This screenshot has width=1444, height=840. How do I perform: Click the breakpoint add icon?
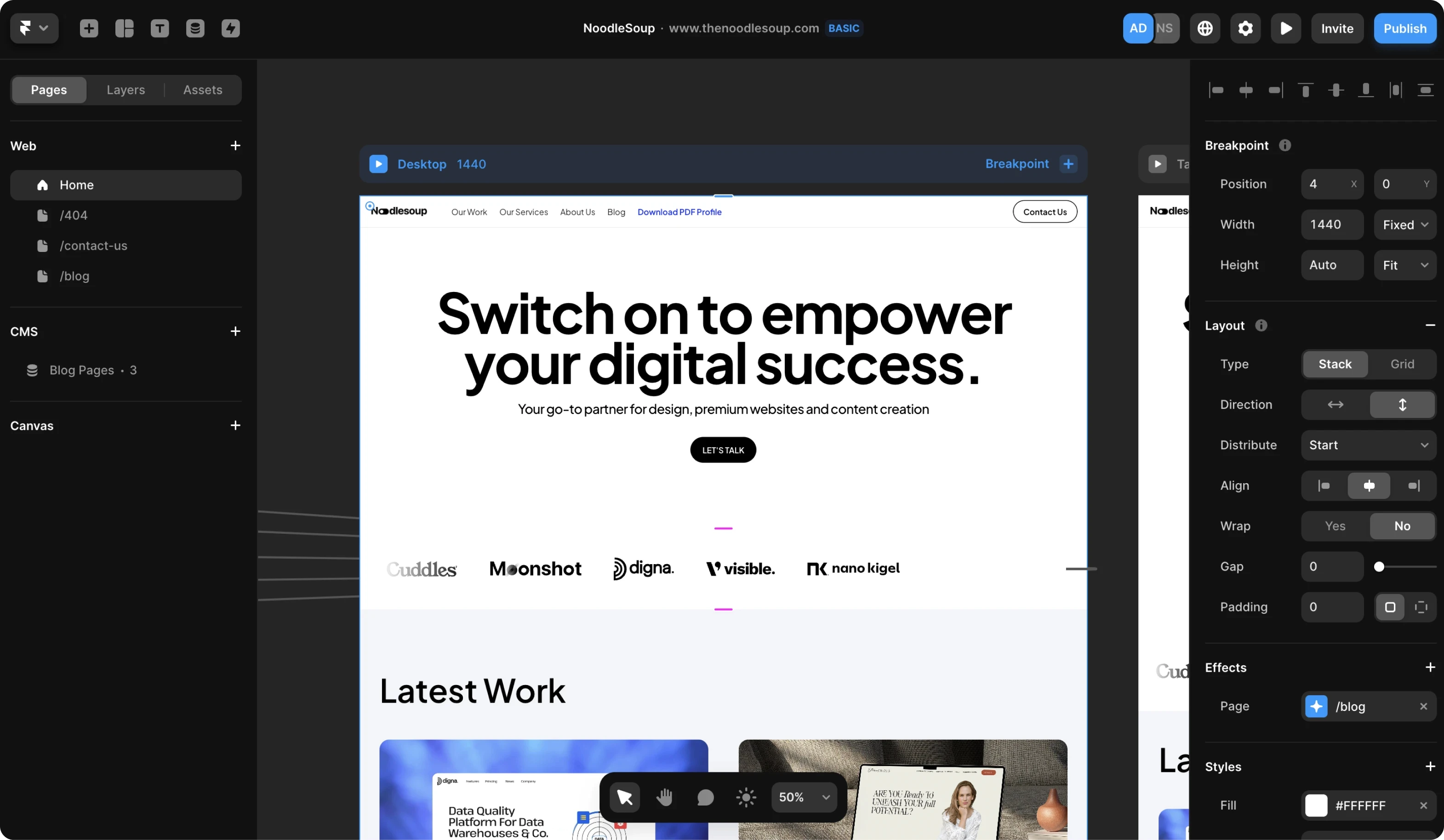1068,164
